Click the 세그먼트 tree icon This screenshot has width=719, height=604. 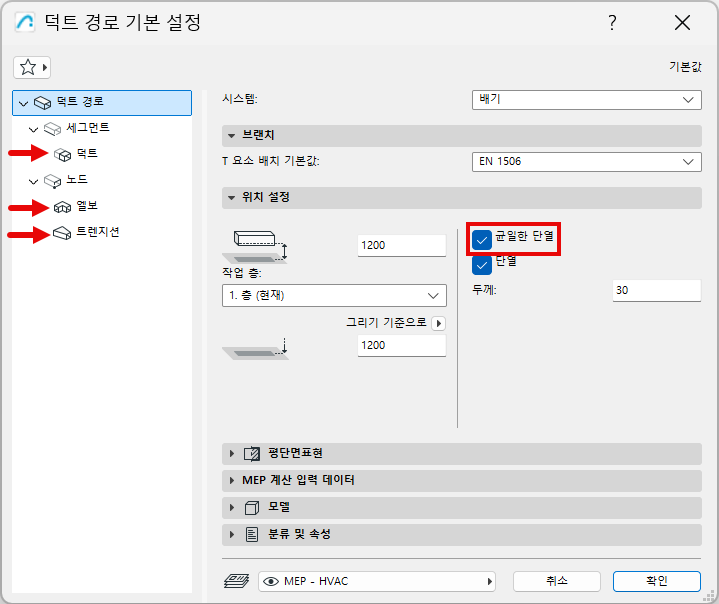tap(52, 129)
